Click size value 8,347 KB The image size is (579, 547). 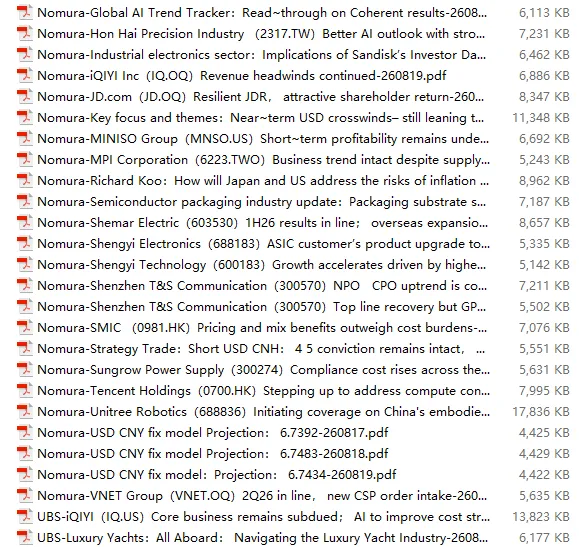(x=544, y=97)
